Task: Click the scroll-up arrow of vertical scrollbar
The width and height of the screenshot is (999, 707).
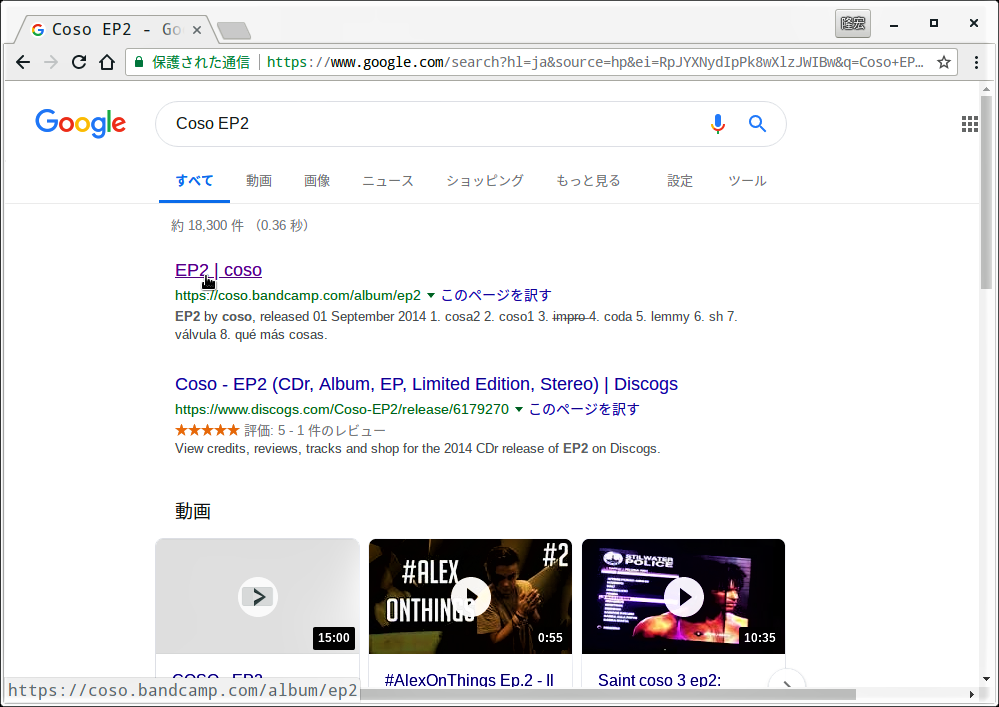Action: tap(986, 89)
